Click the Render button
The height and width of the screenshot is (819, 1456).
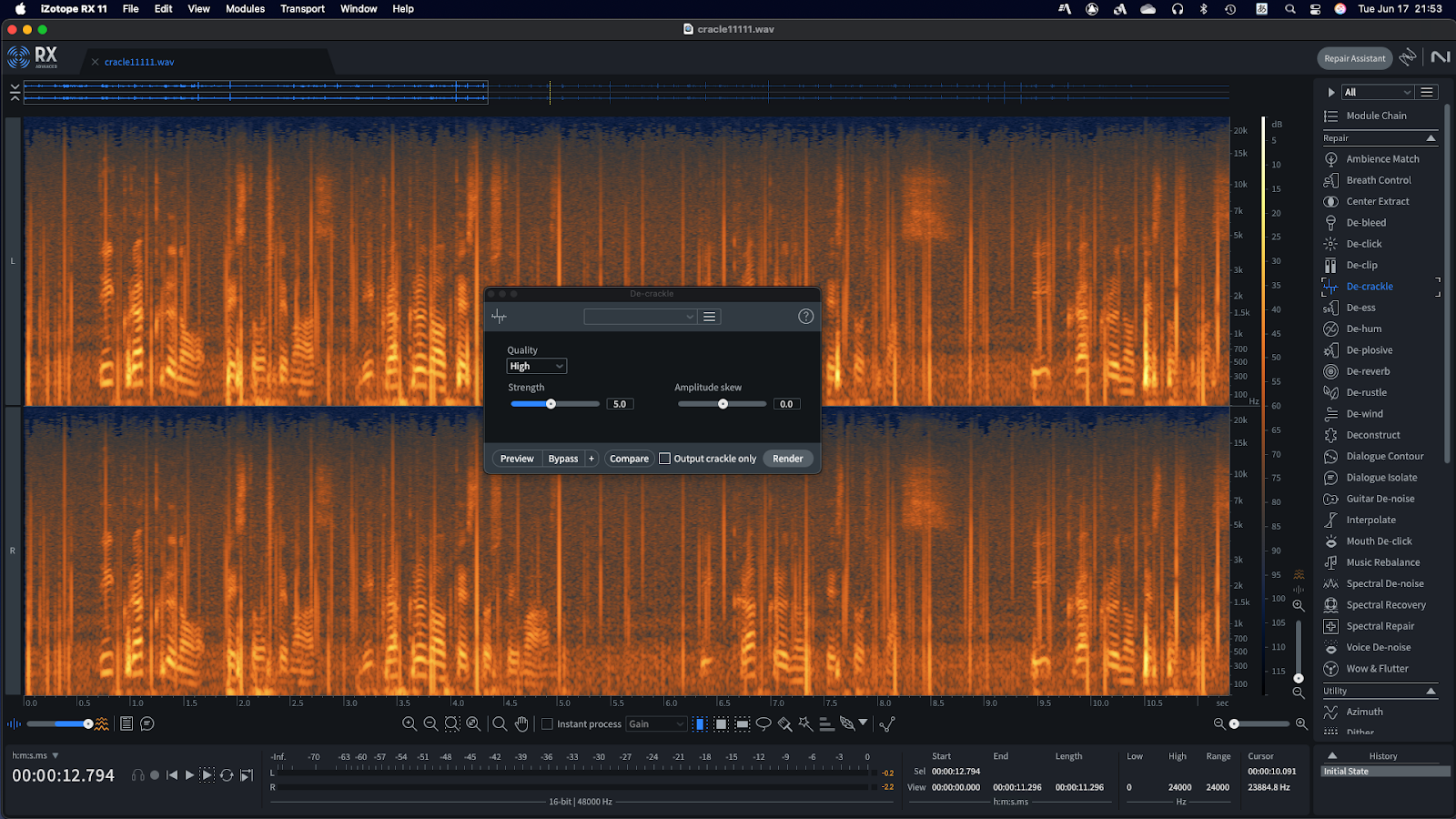pos(787,459)
